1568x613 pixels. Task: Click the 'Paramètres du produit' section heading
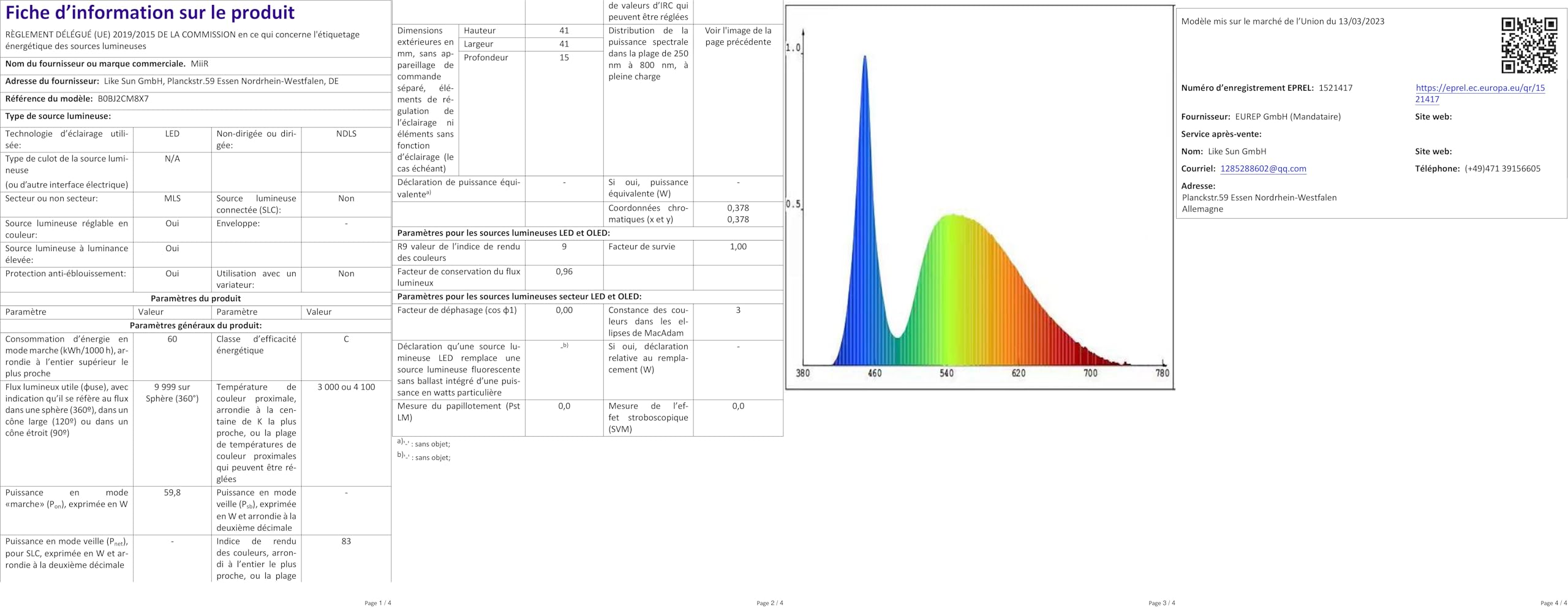(x=196, y=299)
